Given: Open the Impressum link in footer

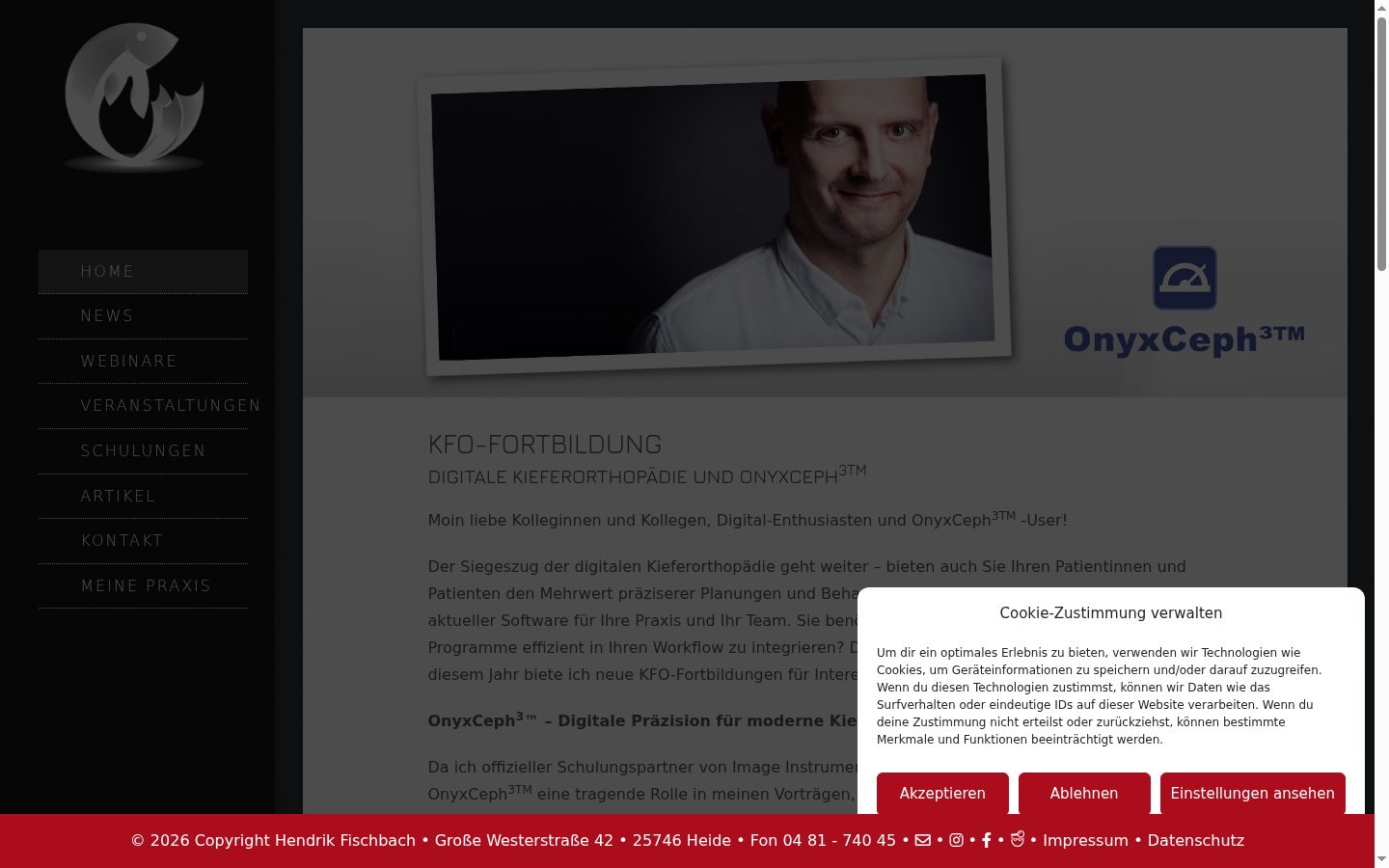Looking at the screenshot, I should [1085, 840].
